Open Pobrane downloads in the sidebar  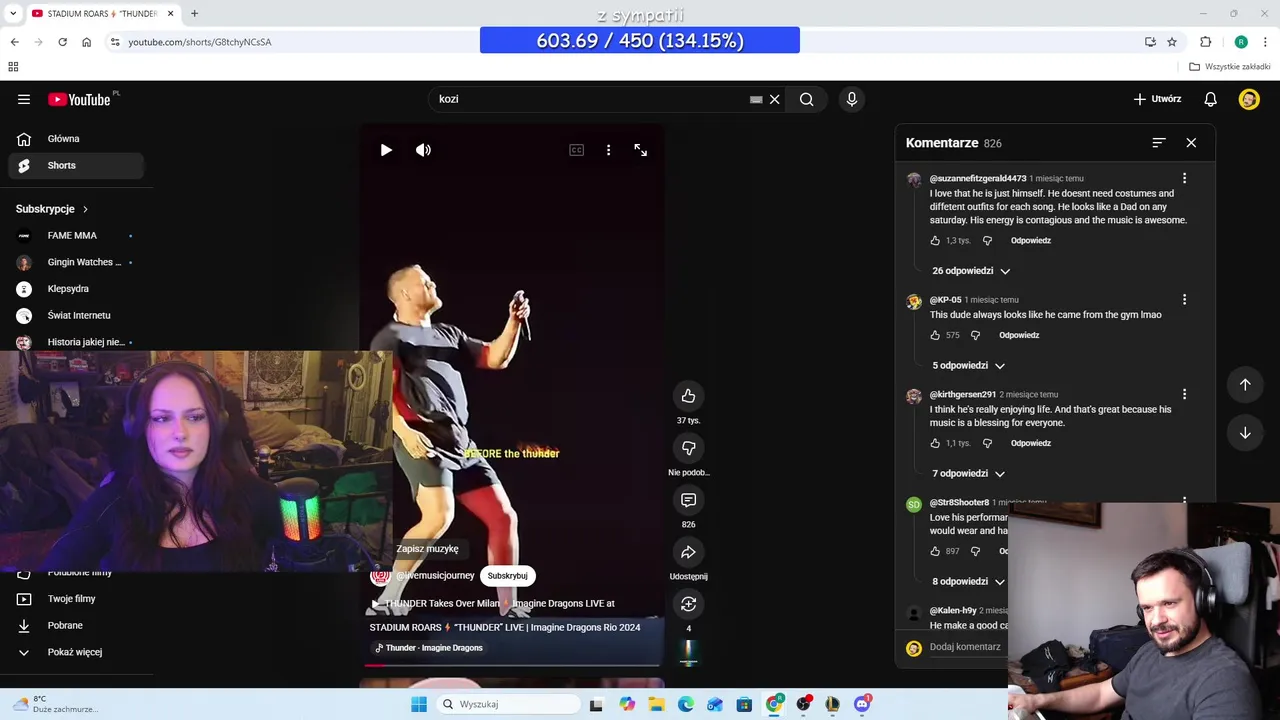(76, 626)
